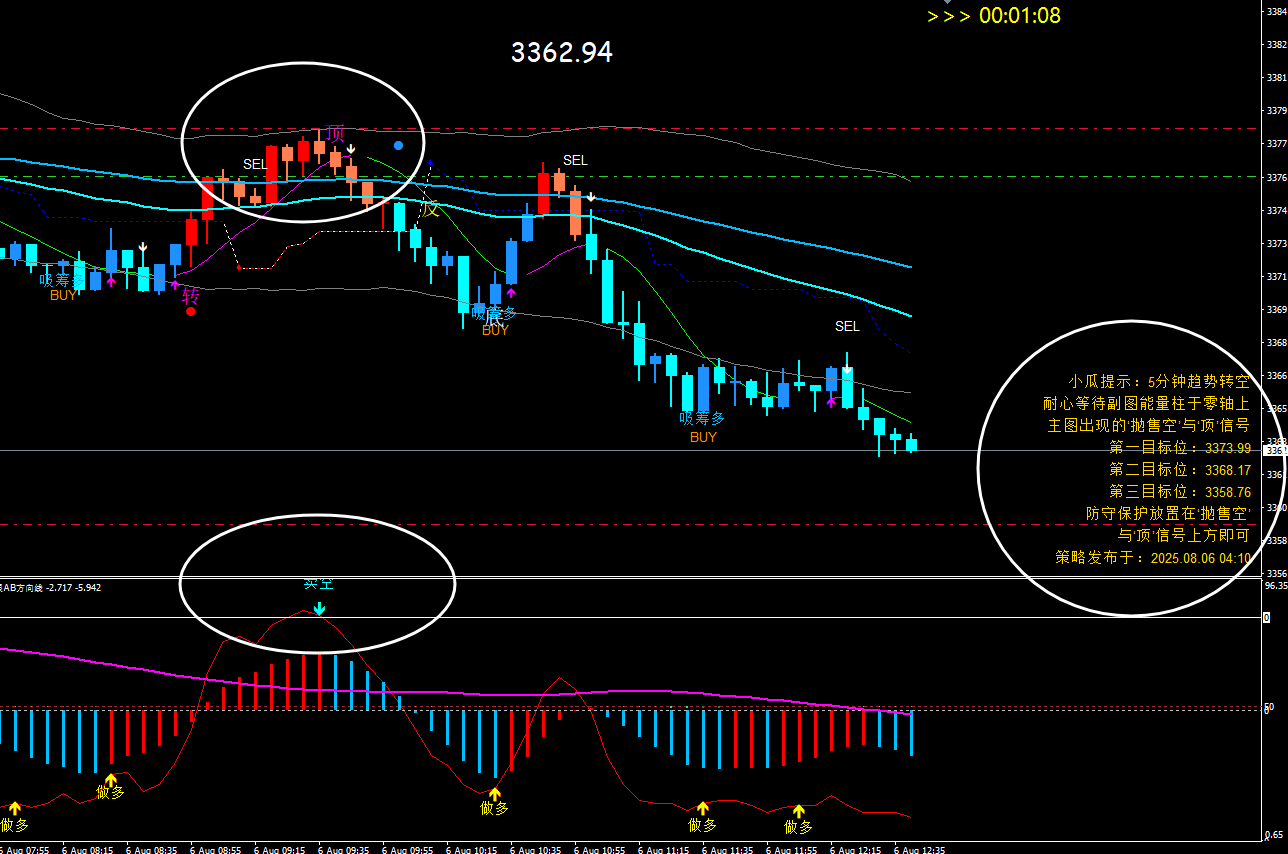
Task: Select the BUY label beneath the 底 marker
Action: (495, 330)
